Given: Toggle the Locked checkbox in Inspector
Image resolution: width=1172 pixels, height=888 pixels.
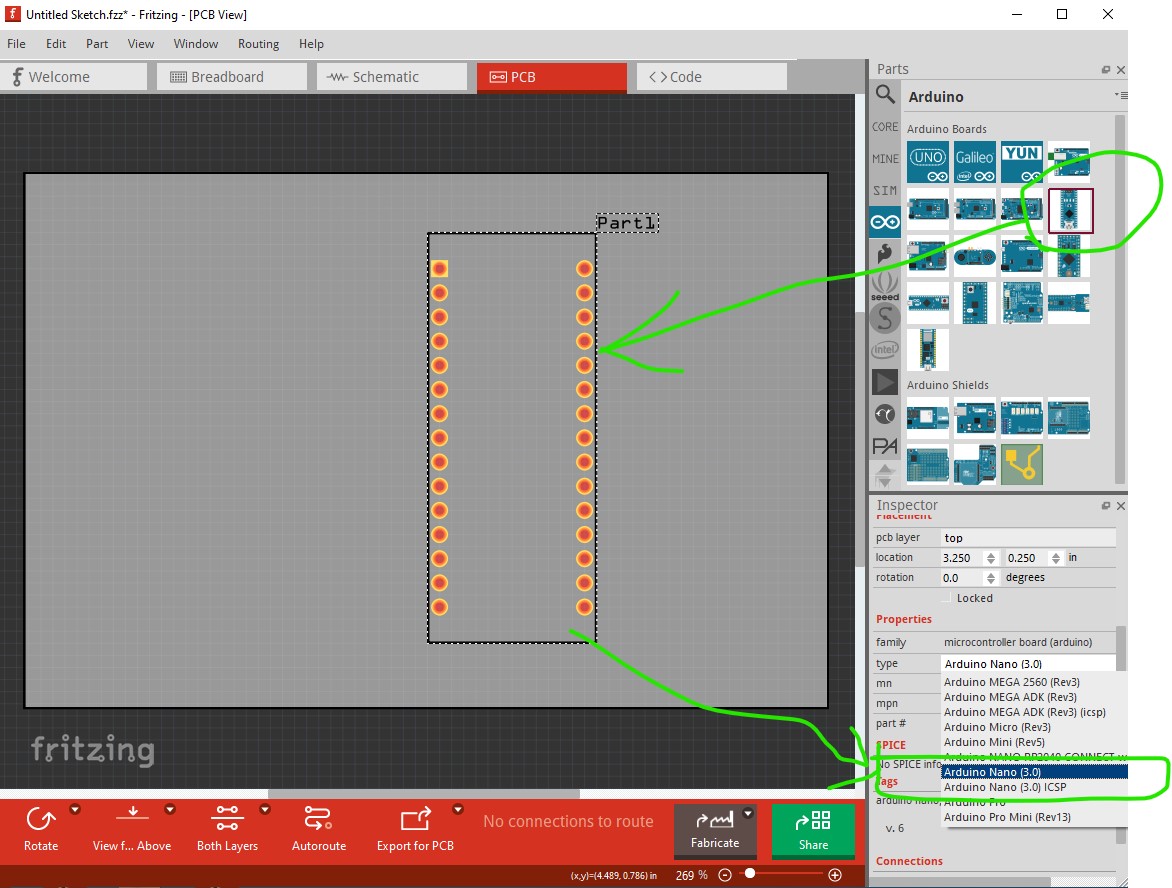Looking at the screenshot, I should click(x=946, y=598).
